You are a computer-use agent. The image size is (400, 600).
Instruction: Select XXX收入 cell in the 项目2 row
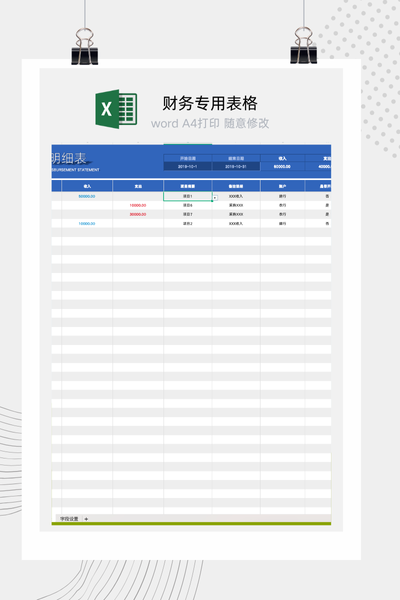tap(236, 223)
